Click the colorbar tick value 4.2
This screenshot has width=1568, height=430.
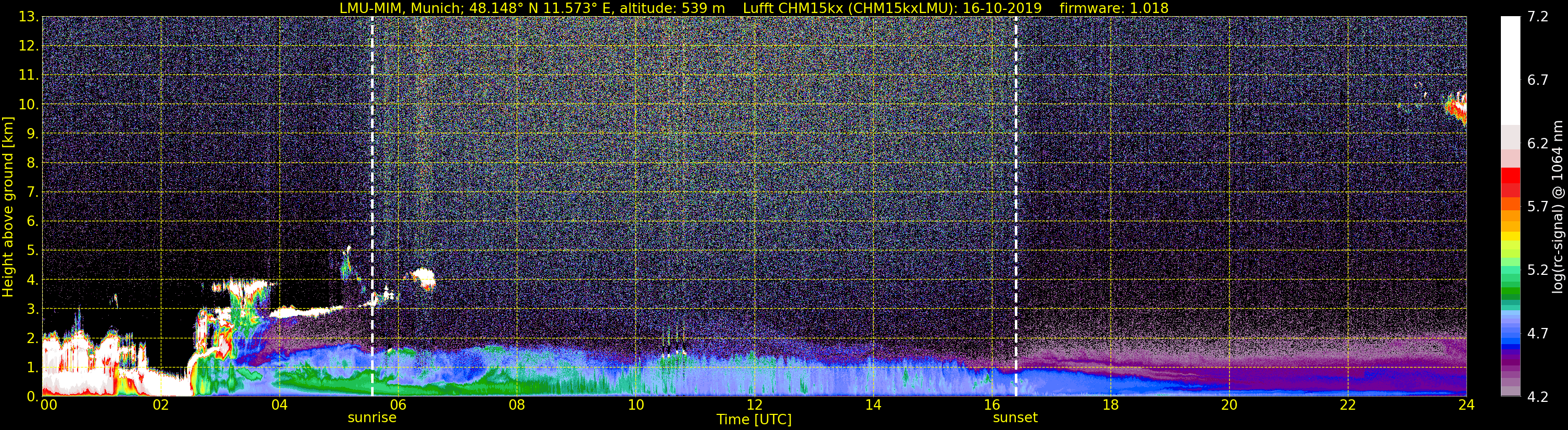[x=1538, y=397]
